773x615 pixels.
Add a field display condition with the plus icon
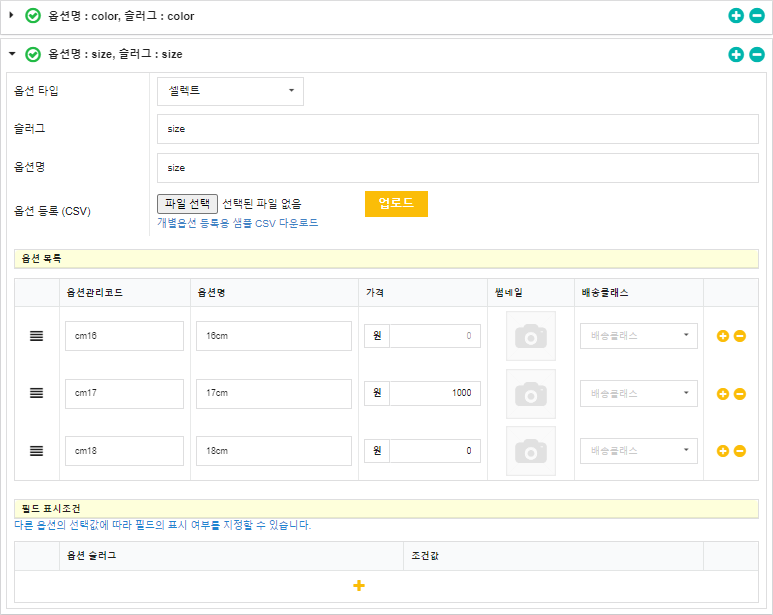point(359,585)
